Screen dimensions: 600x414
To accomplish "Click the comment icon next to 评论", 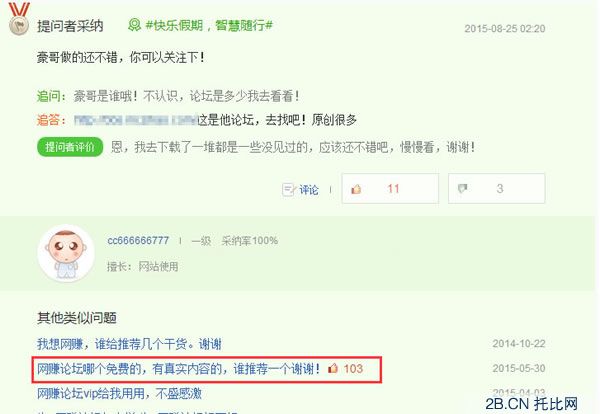I will 288,189.
